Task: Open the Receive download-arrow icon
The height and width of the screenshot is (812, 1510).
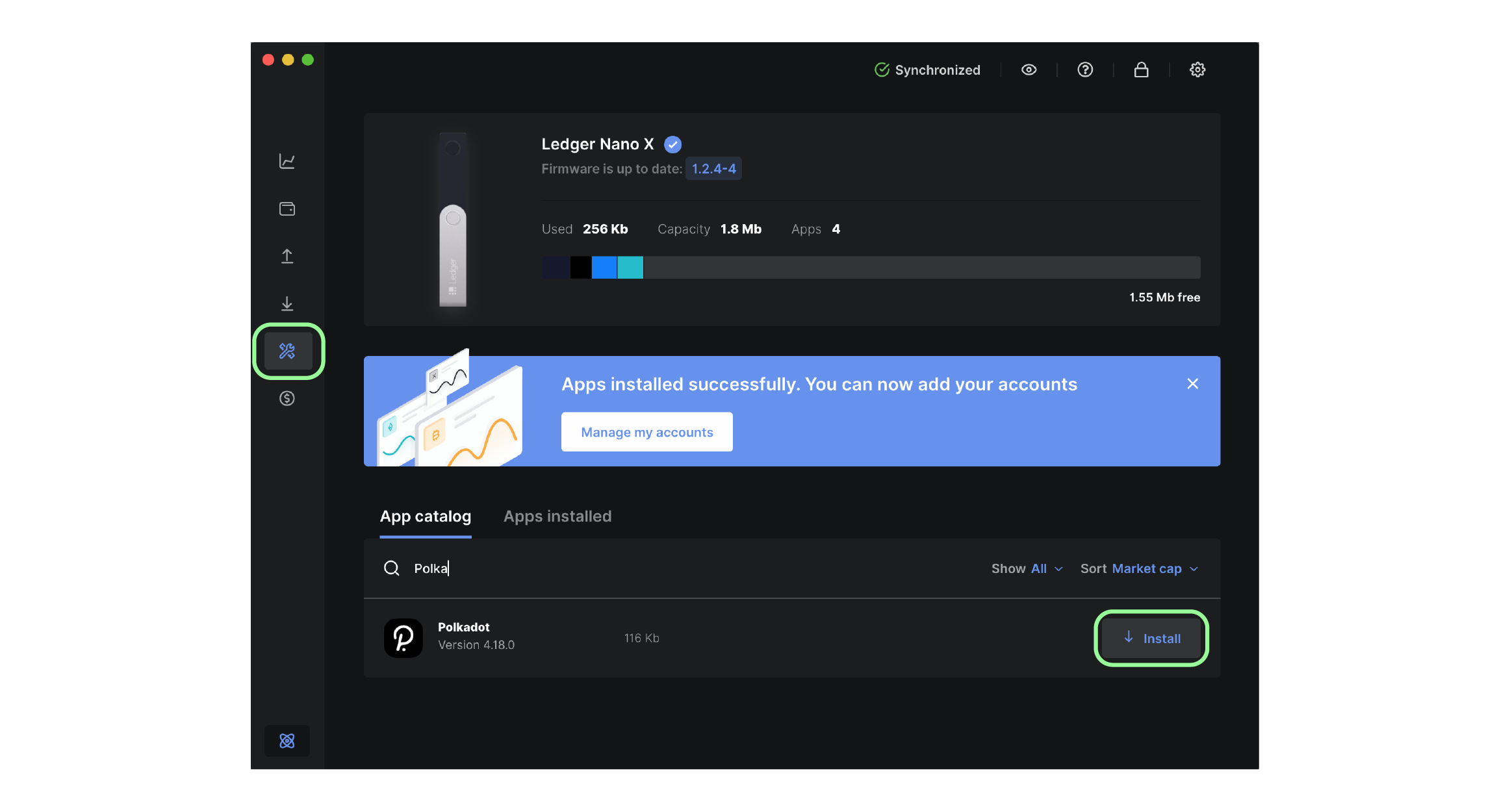Action: pyautogui.click(x=287, y=303)
